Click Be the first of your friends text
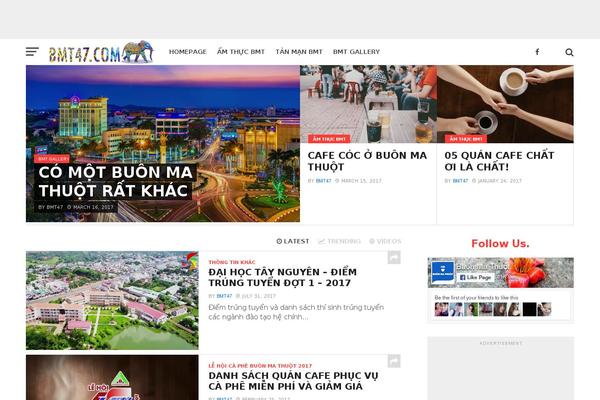The height and width of the screenshot is (400, 600). tap(476, 298)
